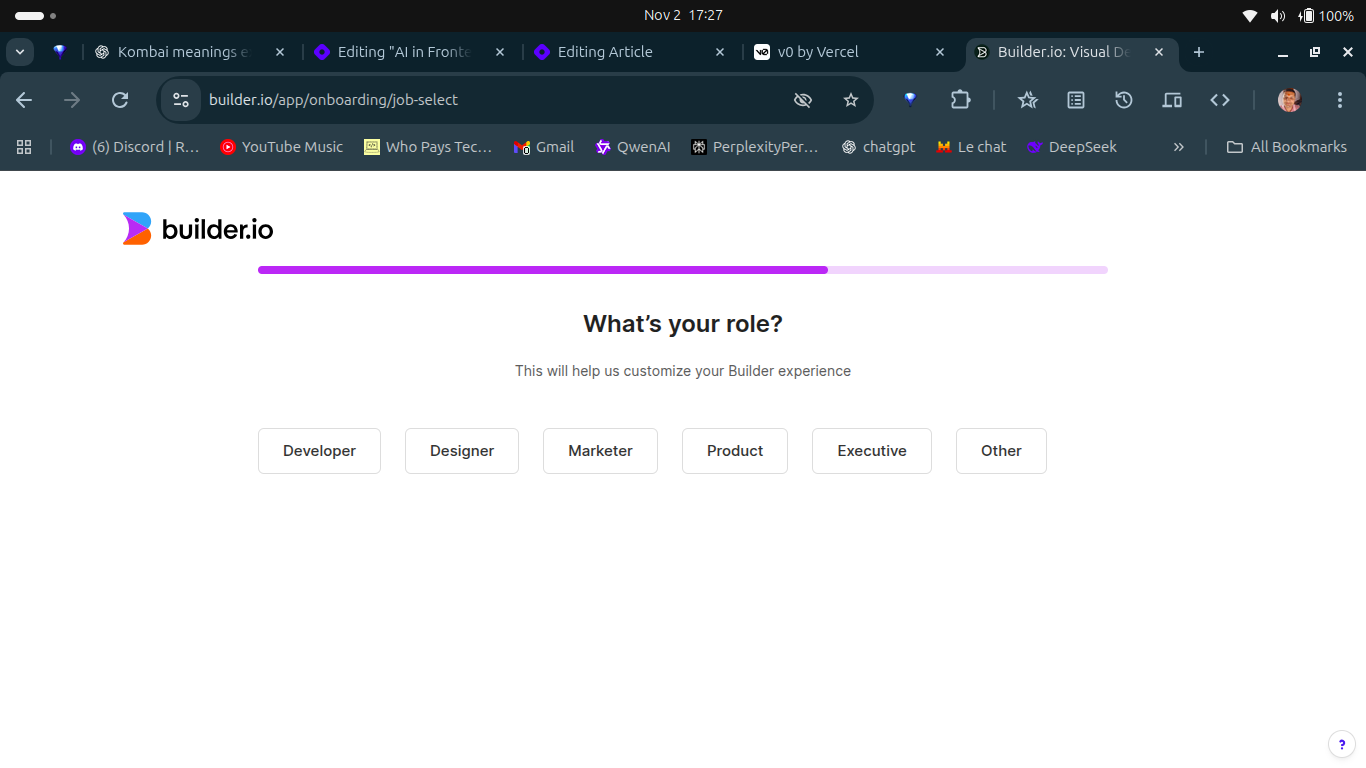The image size is (1366, 768).
Task: Click the crossed-out eye icon in the address bar
Action: [802, 100]
